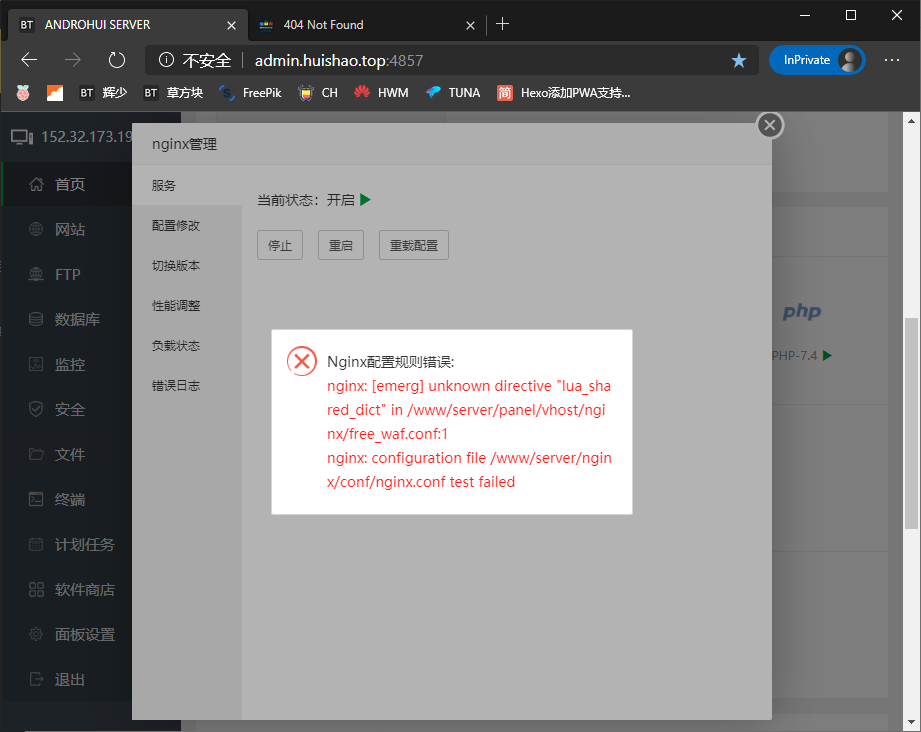Click the InPrivate profile button
The height and width of the screenshot is (732, 921).
click(x=817, y=60)
